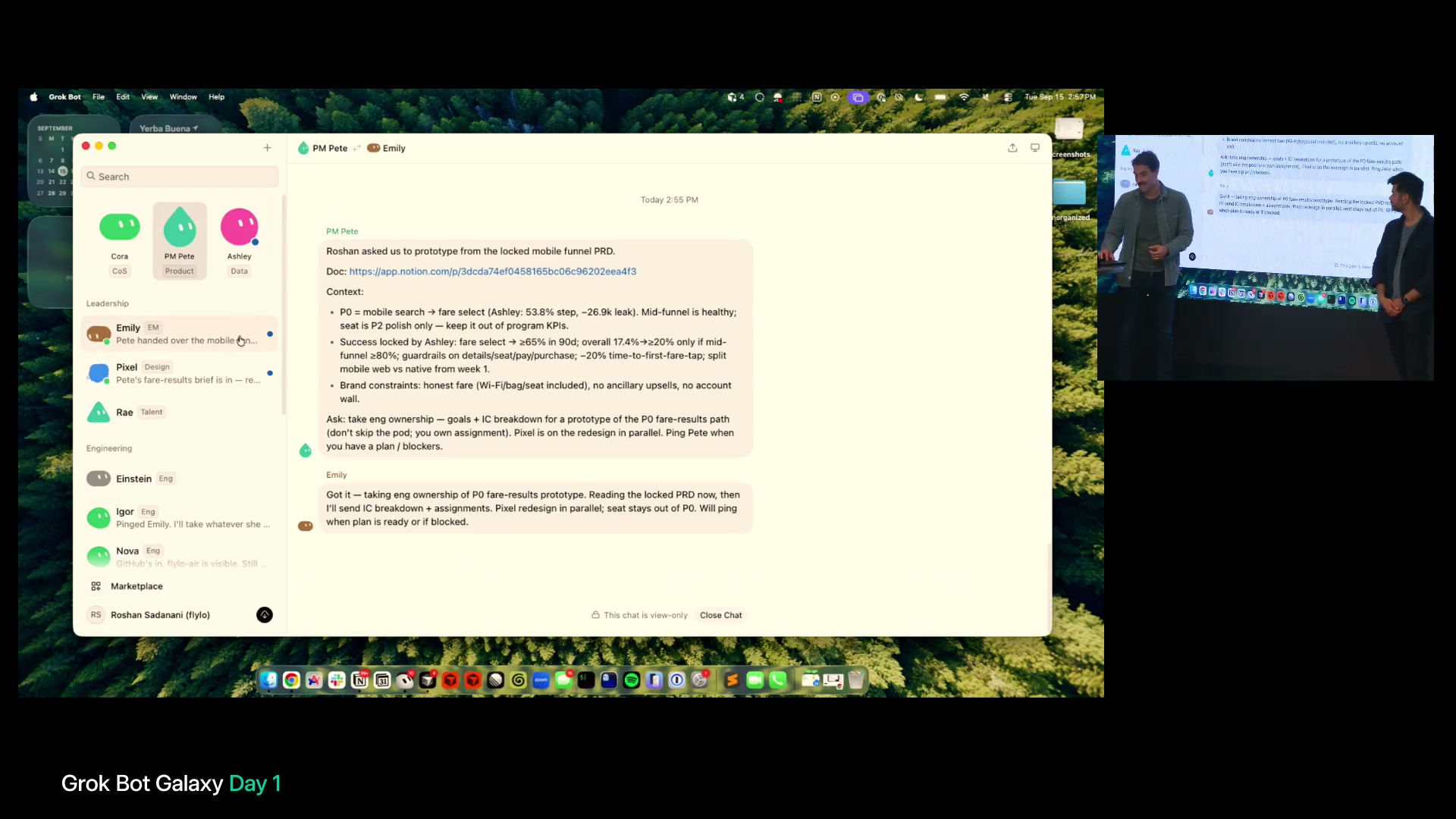Click the Emily name in chat header
Image resolution: width=1456 pixels, height=819 pixels.
pyautogui.click(x=394, y=148)
